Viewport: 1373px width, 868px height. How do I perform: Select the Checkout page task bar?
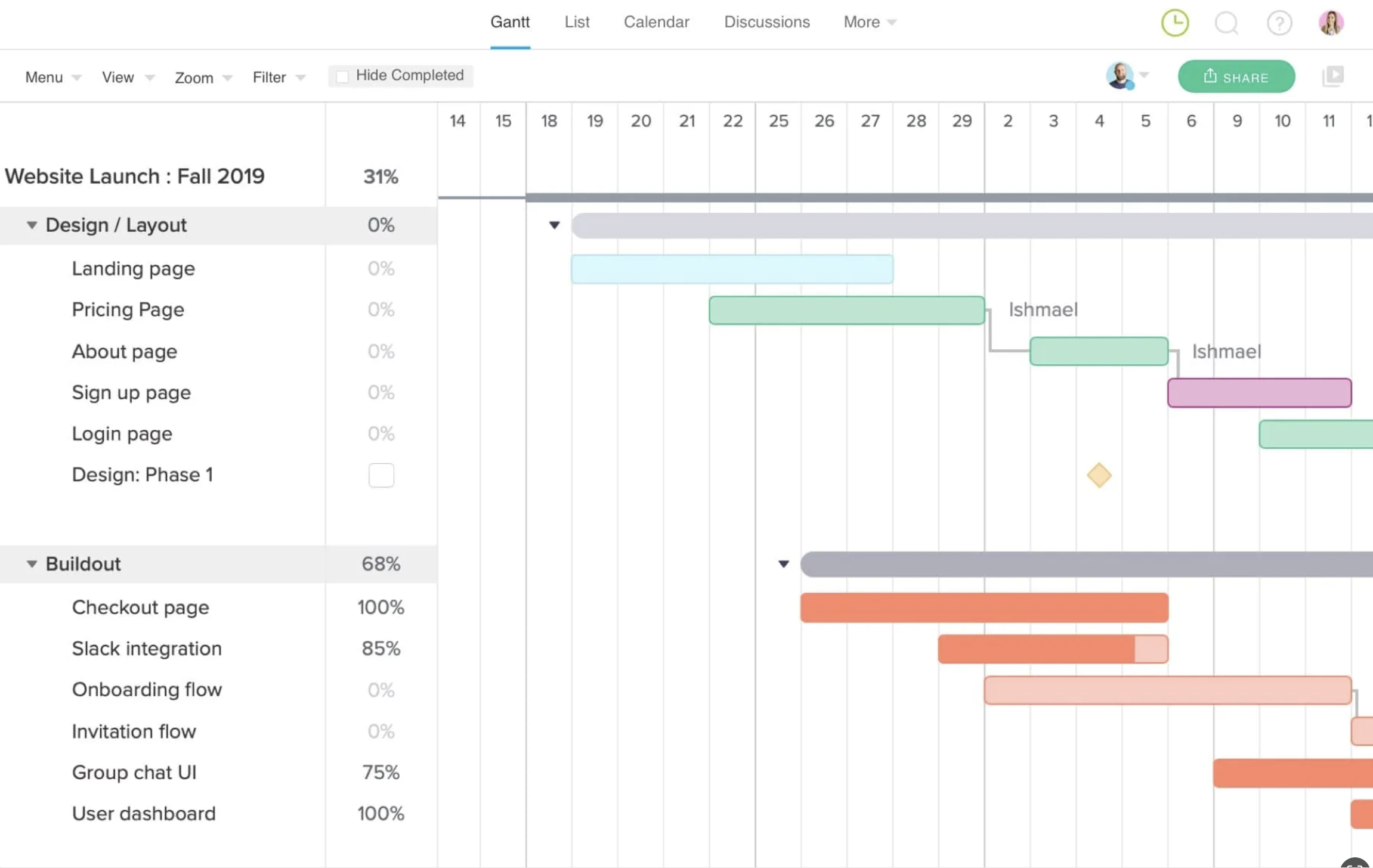tap(984, 607)
